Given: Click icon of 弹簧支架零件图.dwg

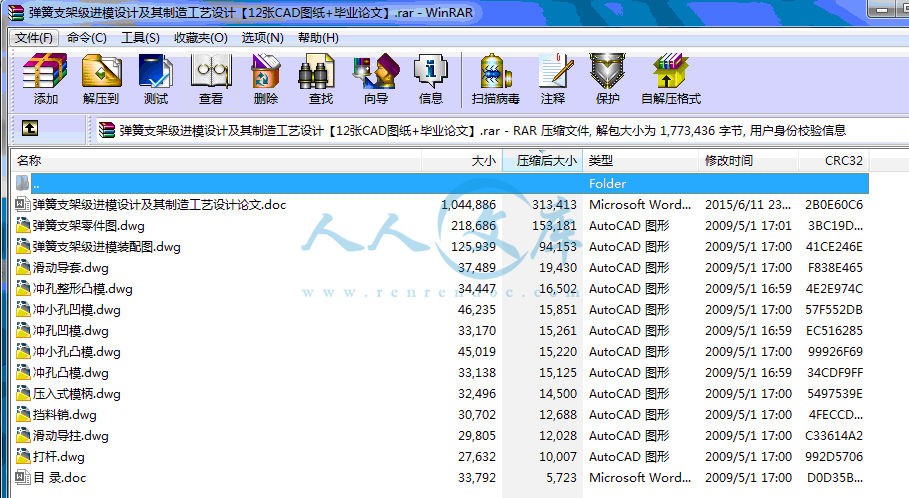Looking at the screenshot, I should coord(23,226).
